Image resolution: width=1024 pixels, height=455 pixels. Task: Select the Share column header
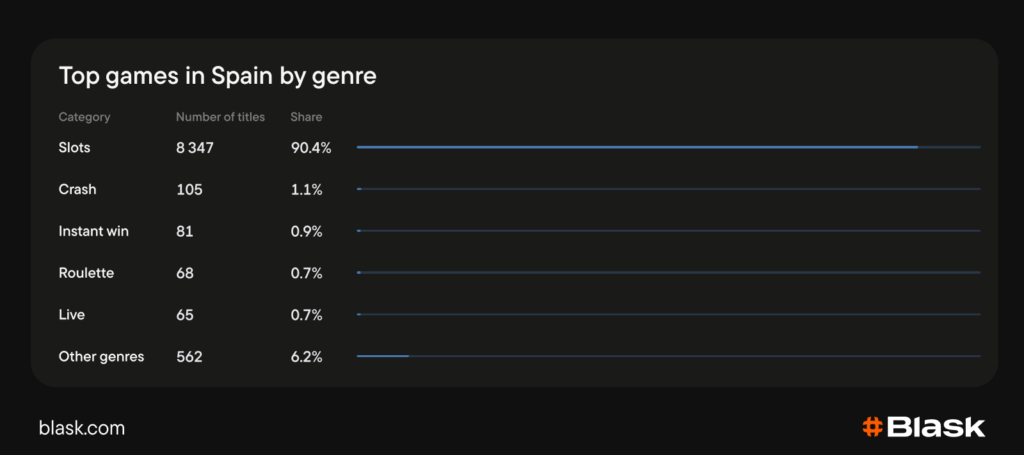click(306, 117)
